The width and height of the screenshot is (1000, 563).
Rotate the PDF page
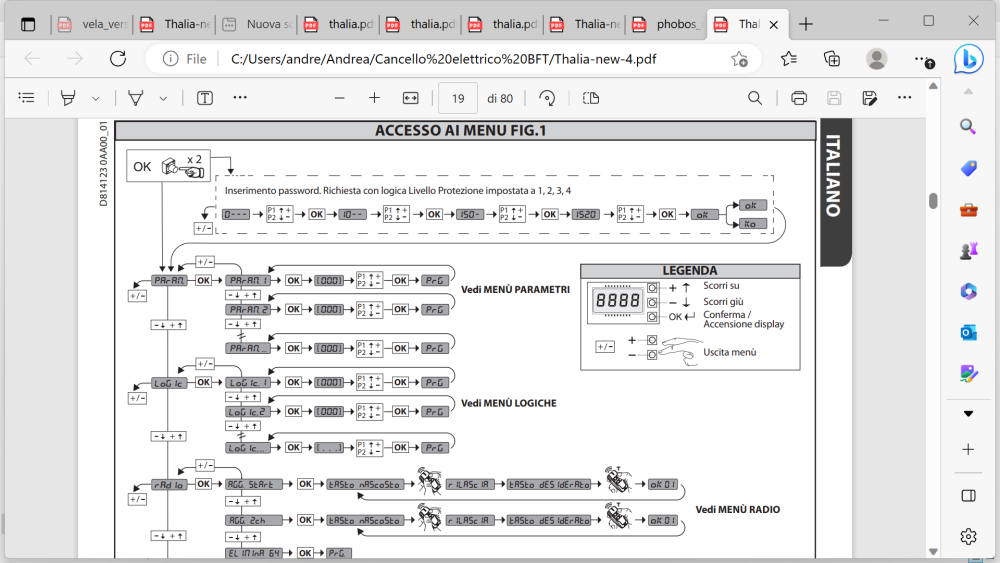[x=547, y=98]
